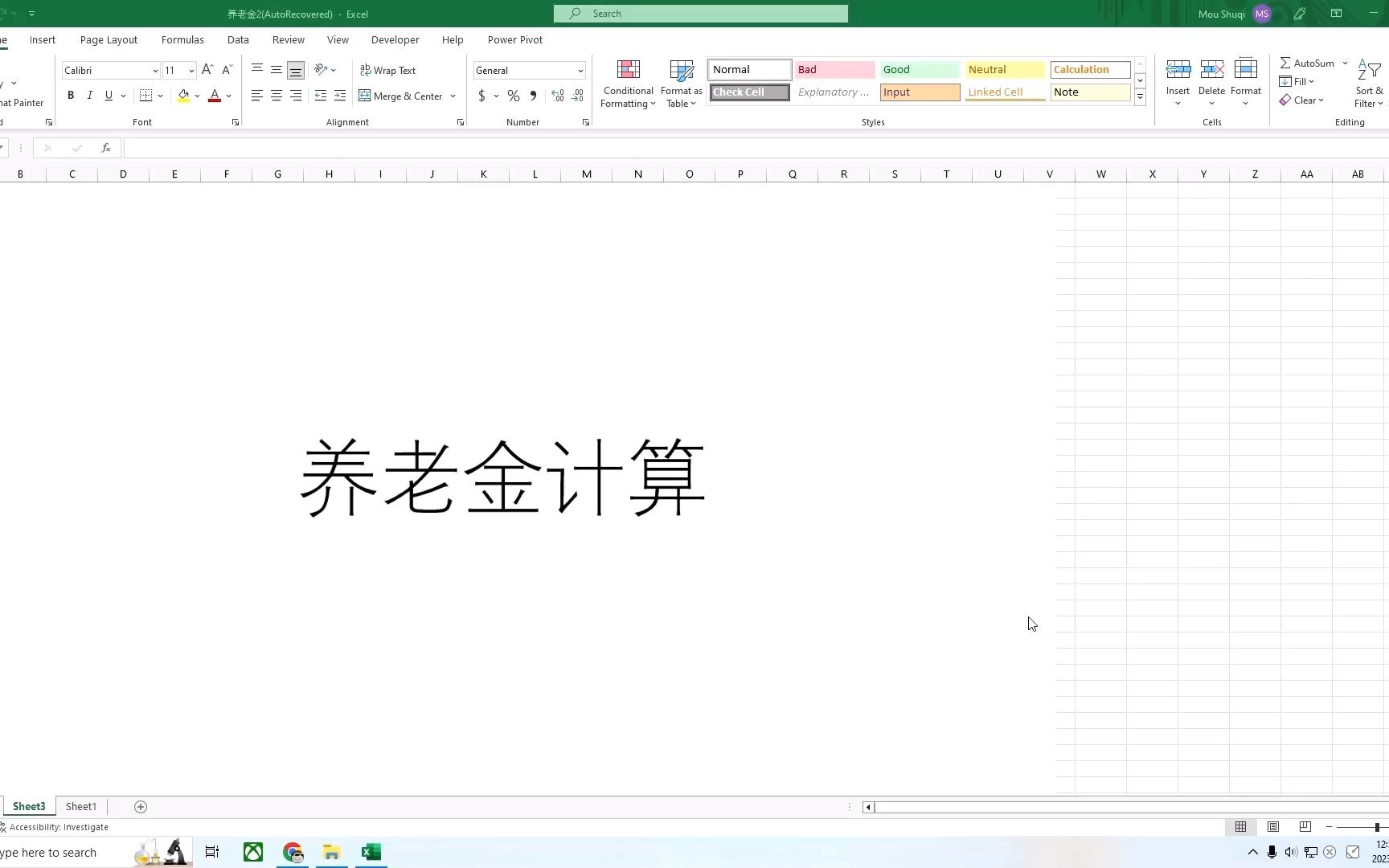
Task: Apply the Bad cell style
Action: pos(834,69)
